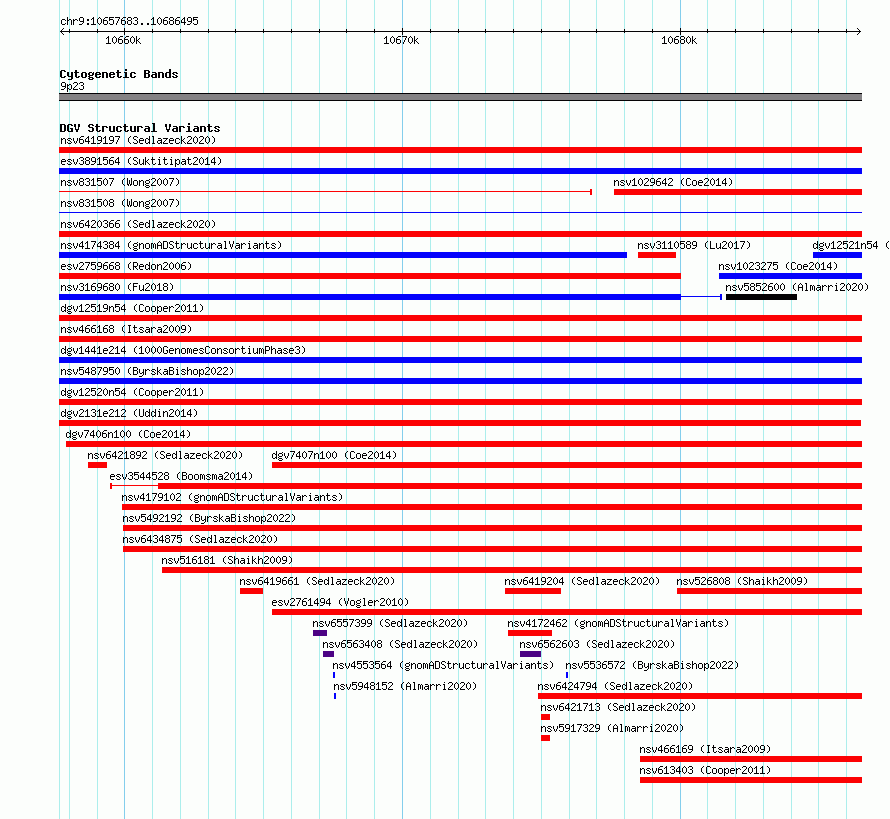Click nsv4172462 (gnomADStructuralVariants) label

pos(618,623)
